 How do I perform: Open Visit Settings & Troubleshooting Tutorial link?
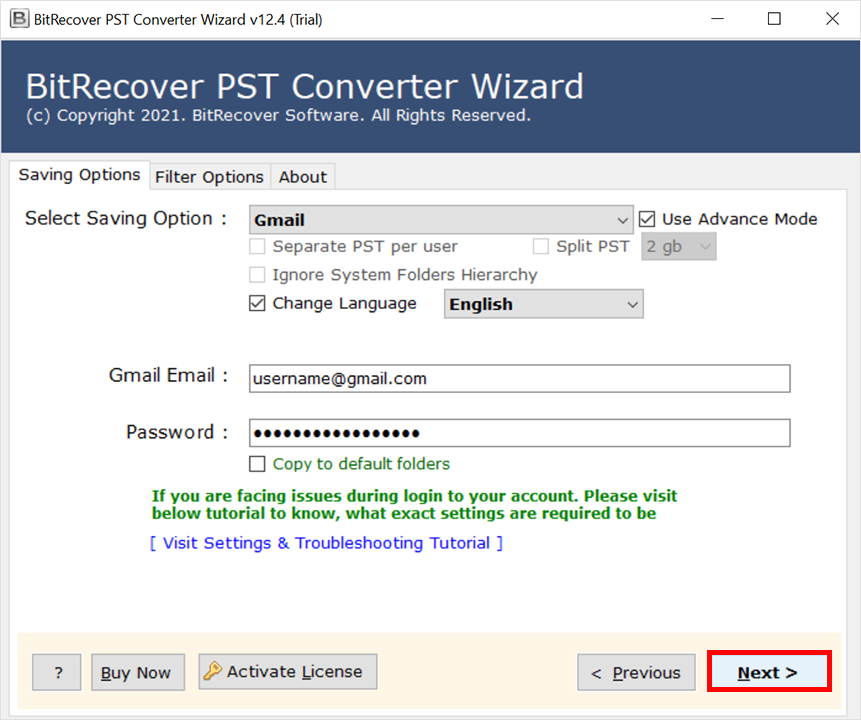[x=326, y=543]
